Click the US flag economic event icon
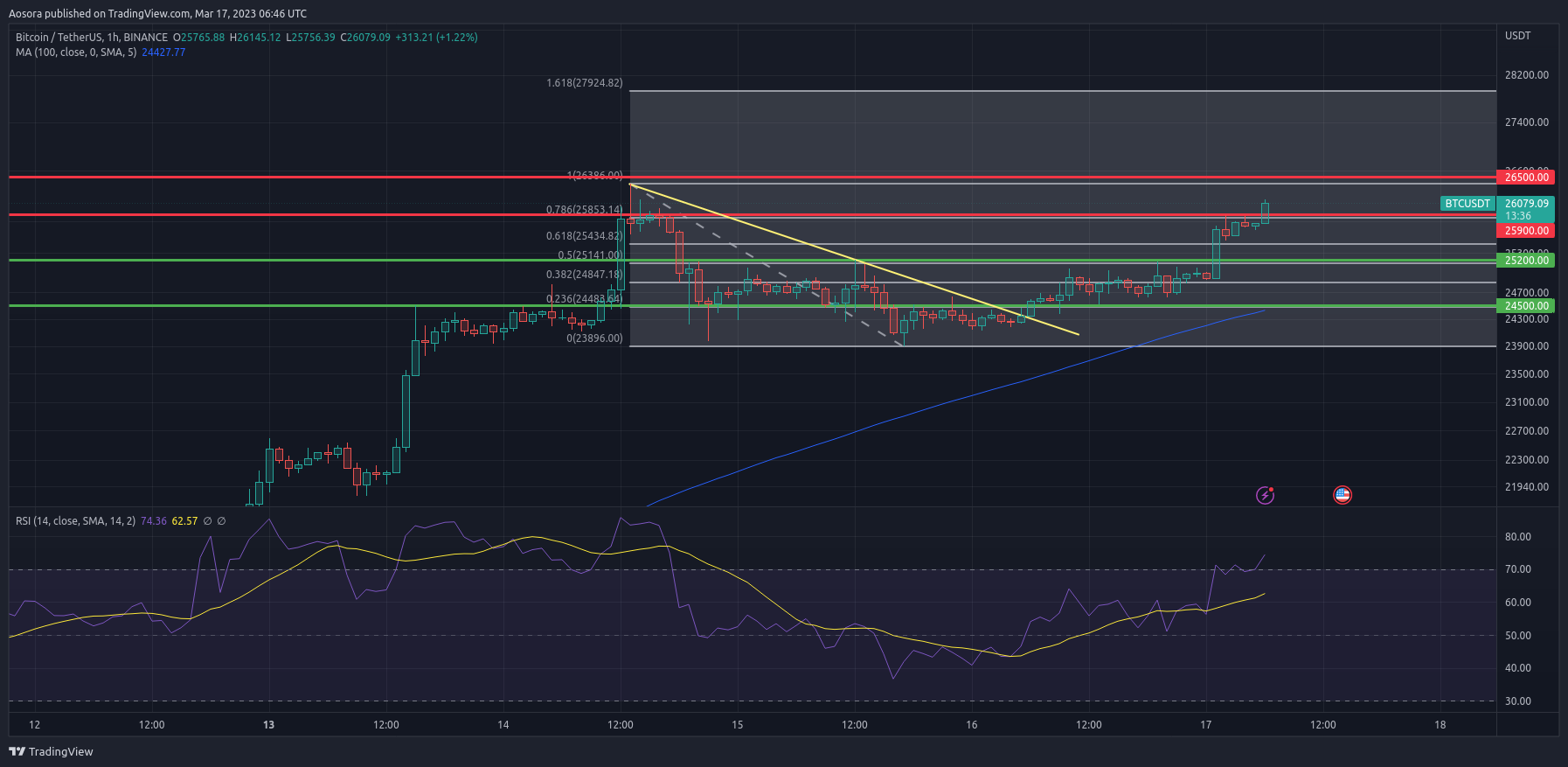This screenshot has height=767, width=1568. [1343, 495]
